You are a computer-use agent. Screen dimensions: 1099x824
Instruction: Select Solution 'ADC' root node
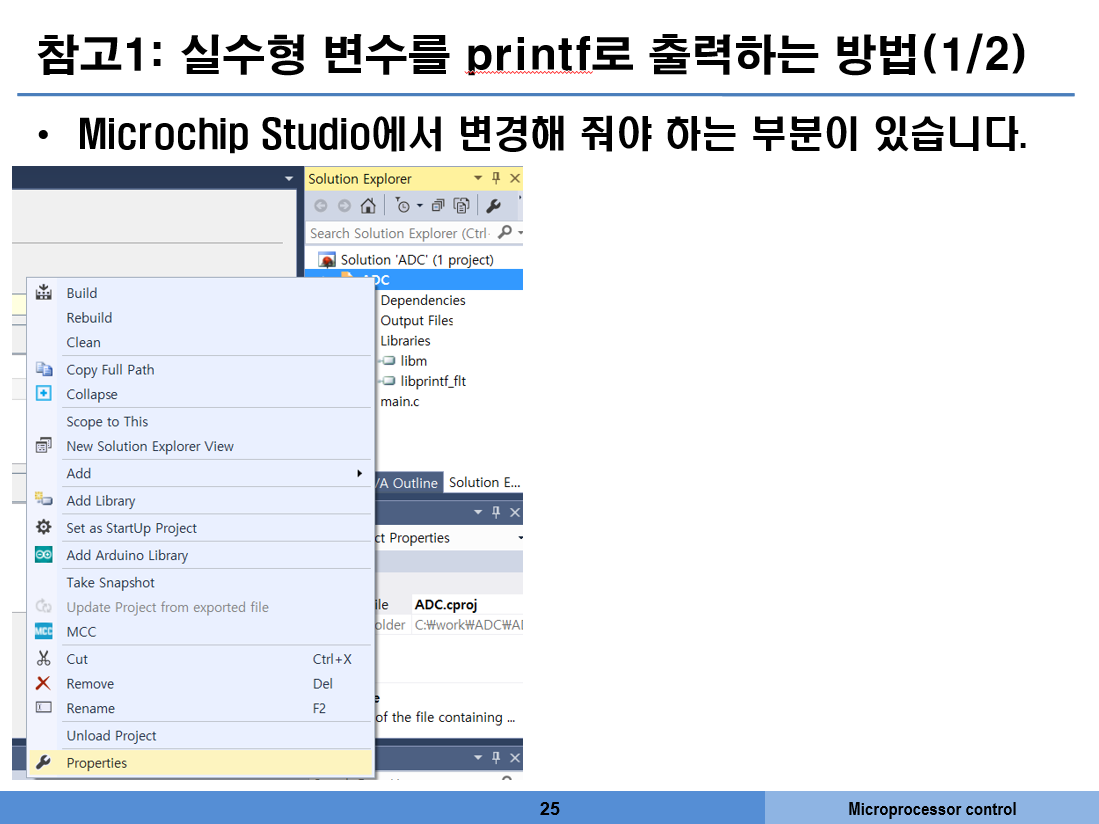coord(416,260)
